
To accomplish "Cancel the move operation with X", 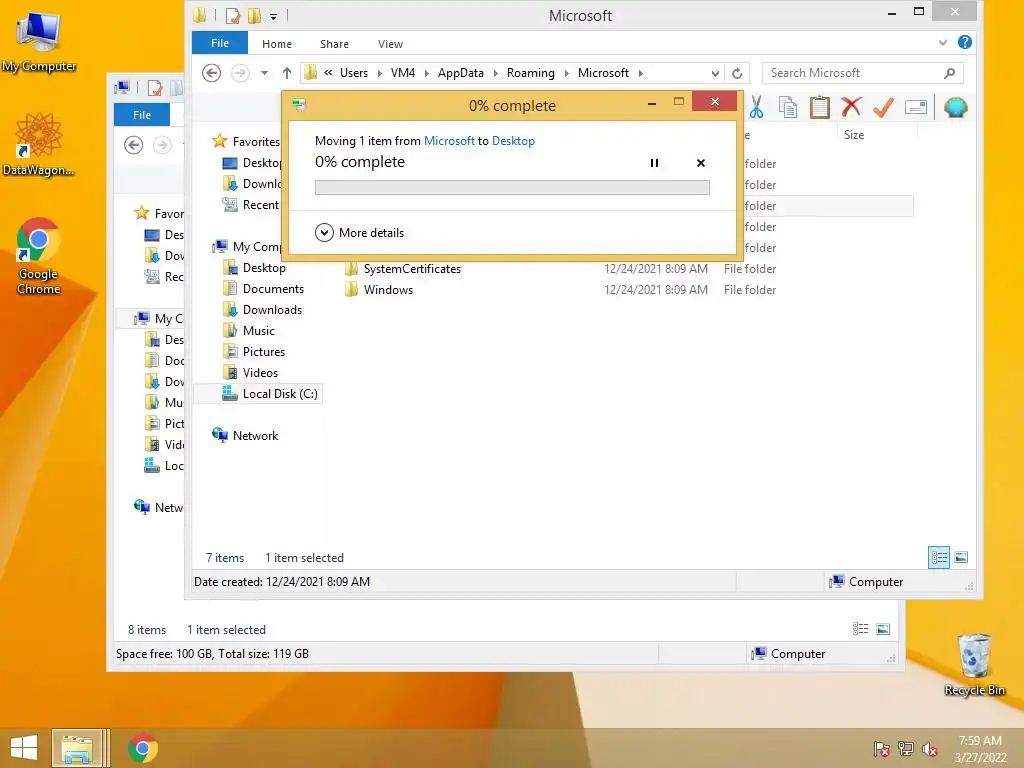I will (701, 163).
